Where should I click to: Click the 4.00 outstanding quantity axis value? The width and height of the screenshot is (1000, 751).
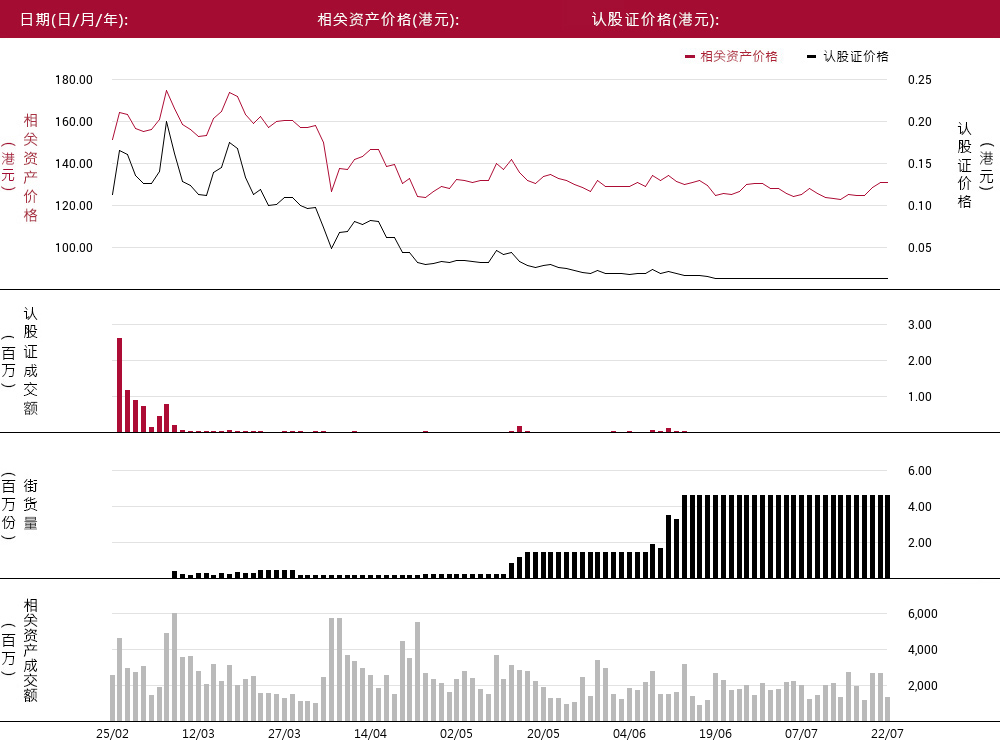pyautogui.click(x=920, y=507)
